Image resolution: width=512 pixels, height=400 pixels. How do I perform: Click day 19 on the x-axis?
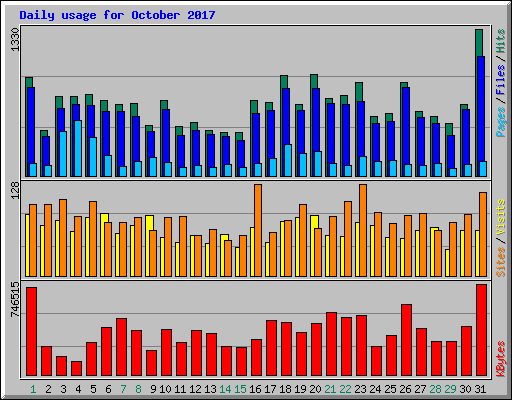[x=300, y=389]
